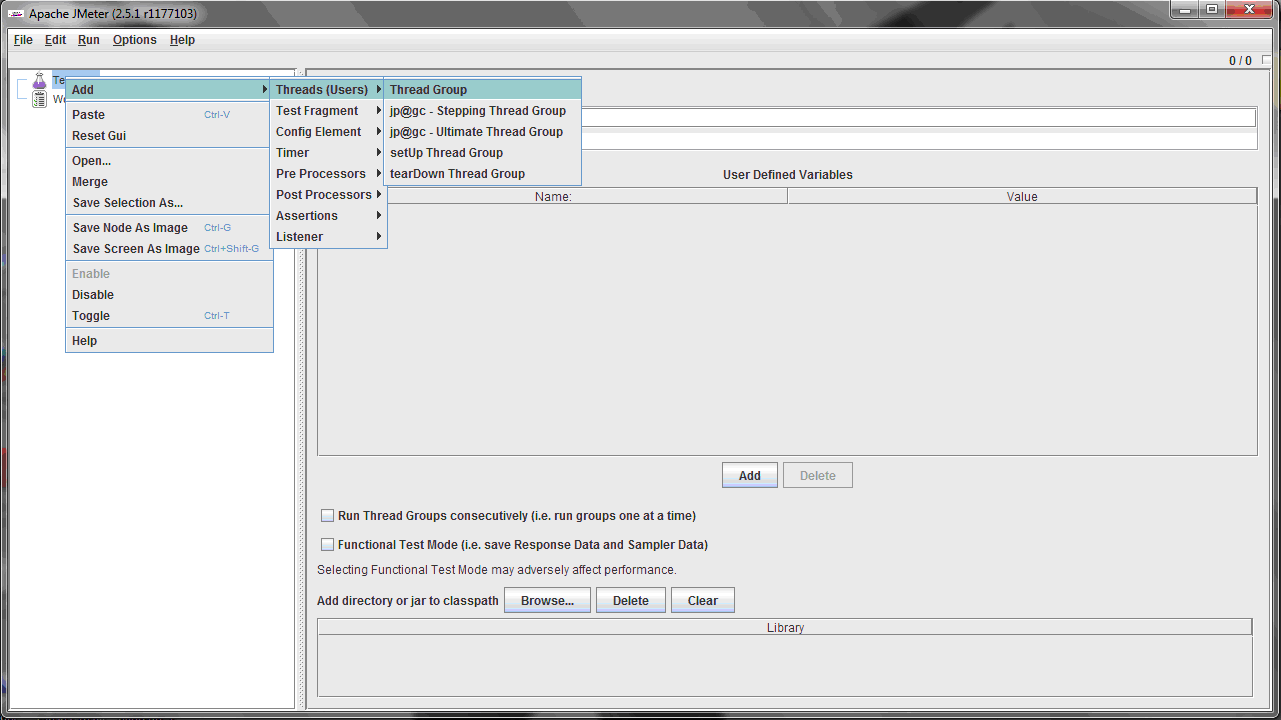Choose jp@gc - Stepping Thread Group

tap(482, 111)
